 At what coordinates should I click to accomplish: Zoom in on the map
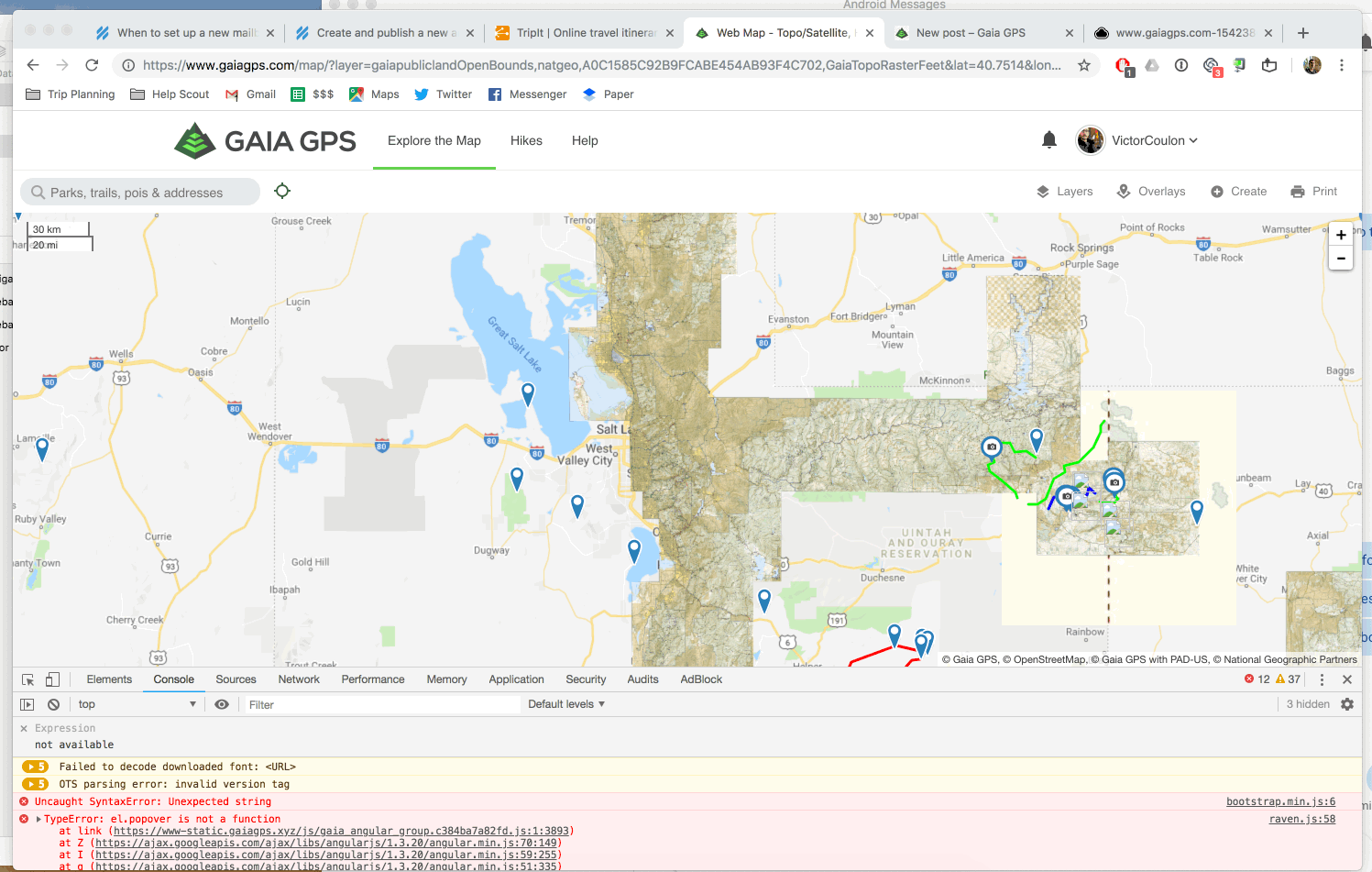pos(1341,235)
